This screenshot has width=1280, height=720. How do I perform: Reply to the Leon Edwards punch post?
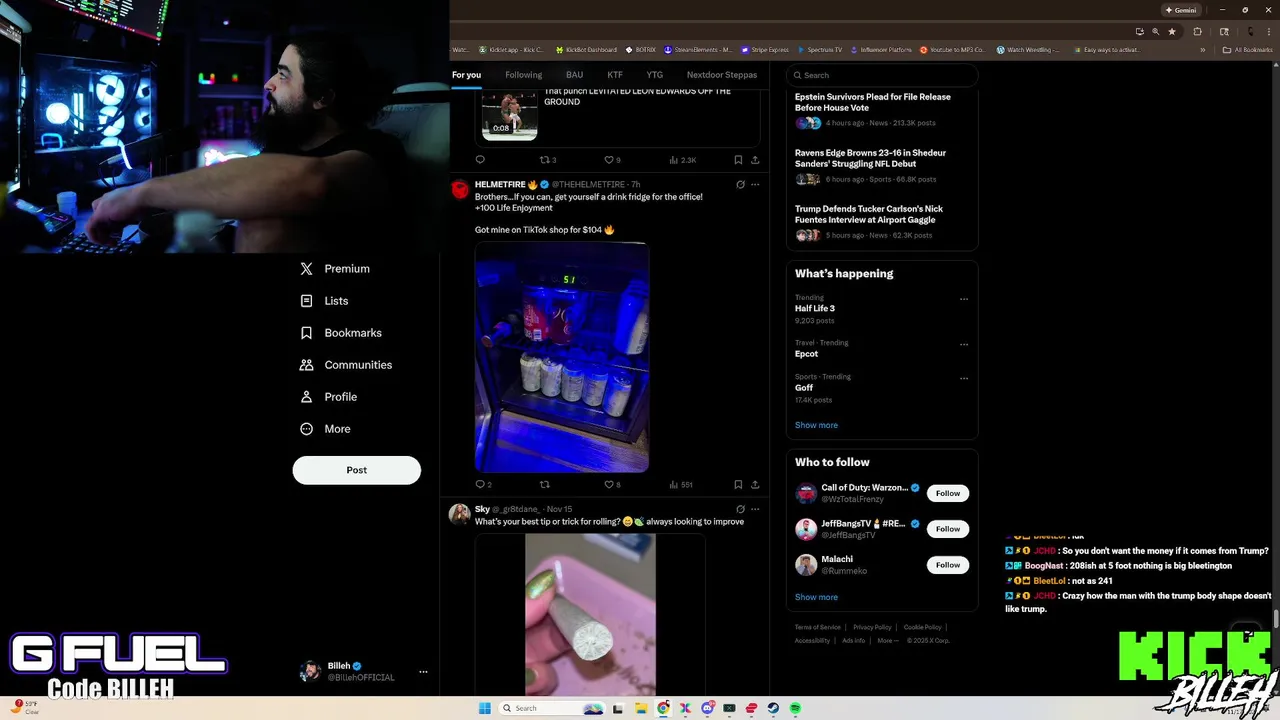[480, 160]
